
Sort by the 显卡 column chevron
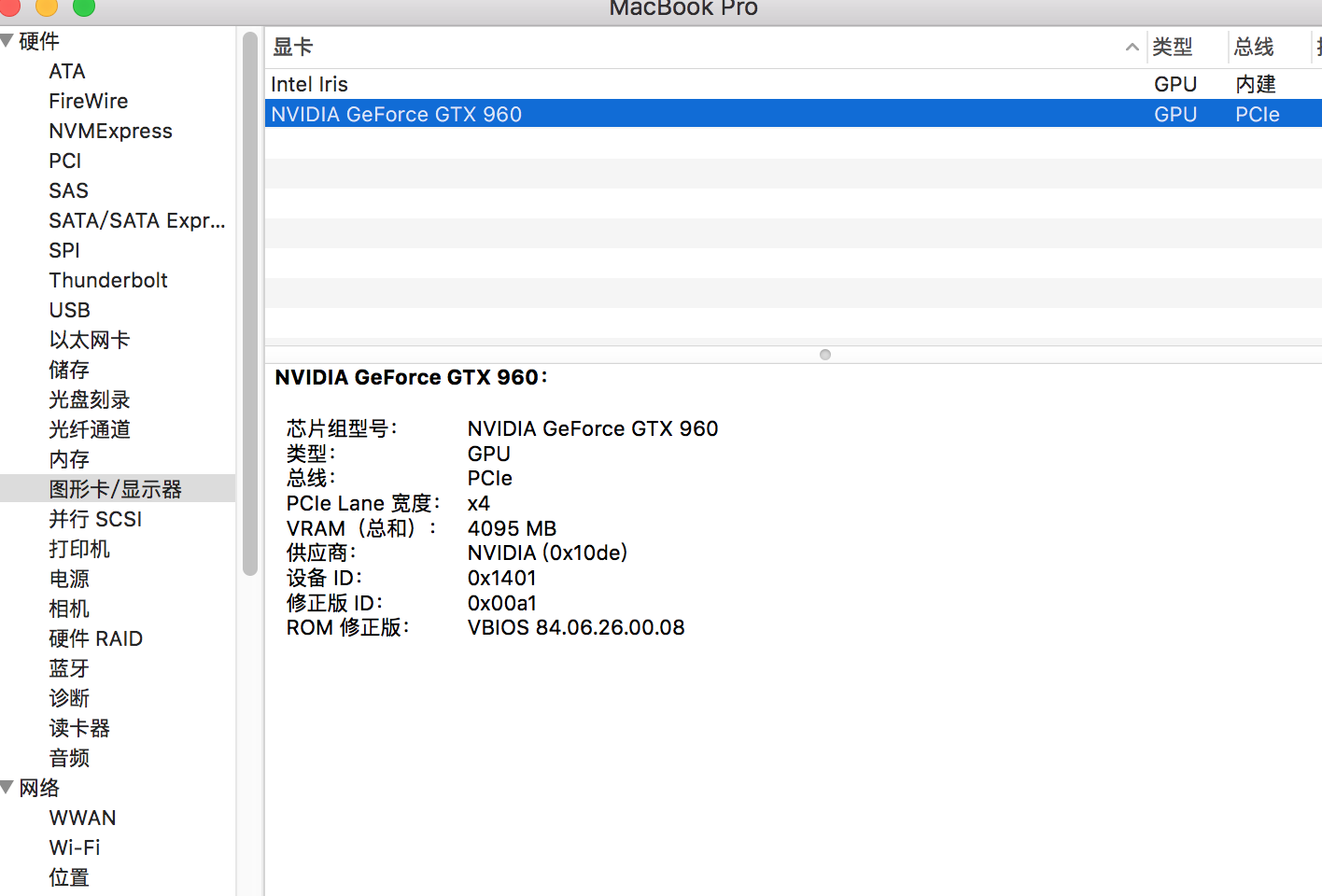pyautogui.click(x=1132, y=48)
